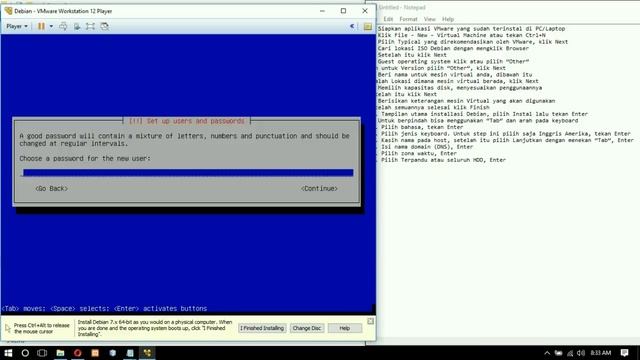Screen dimensions: 640x360
Task: Click the Notepad line starting "Siapkan aplikasi VMware"
Action: [471, 29]
